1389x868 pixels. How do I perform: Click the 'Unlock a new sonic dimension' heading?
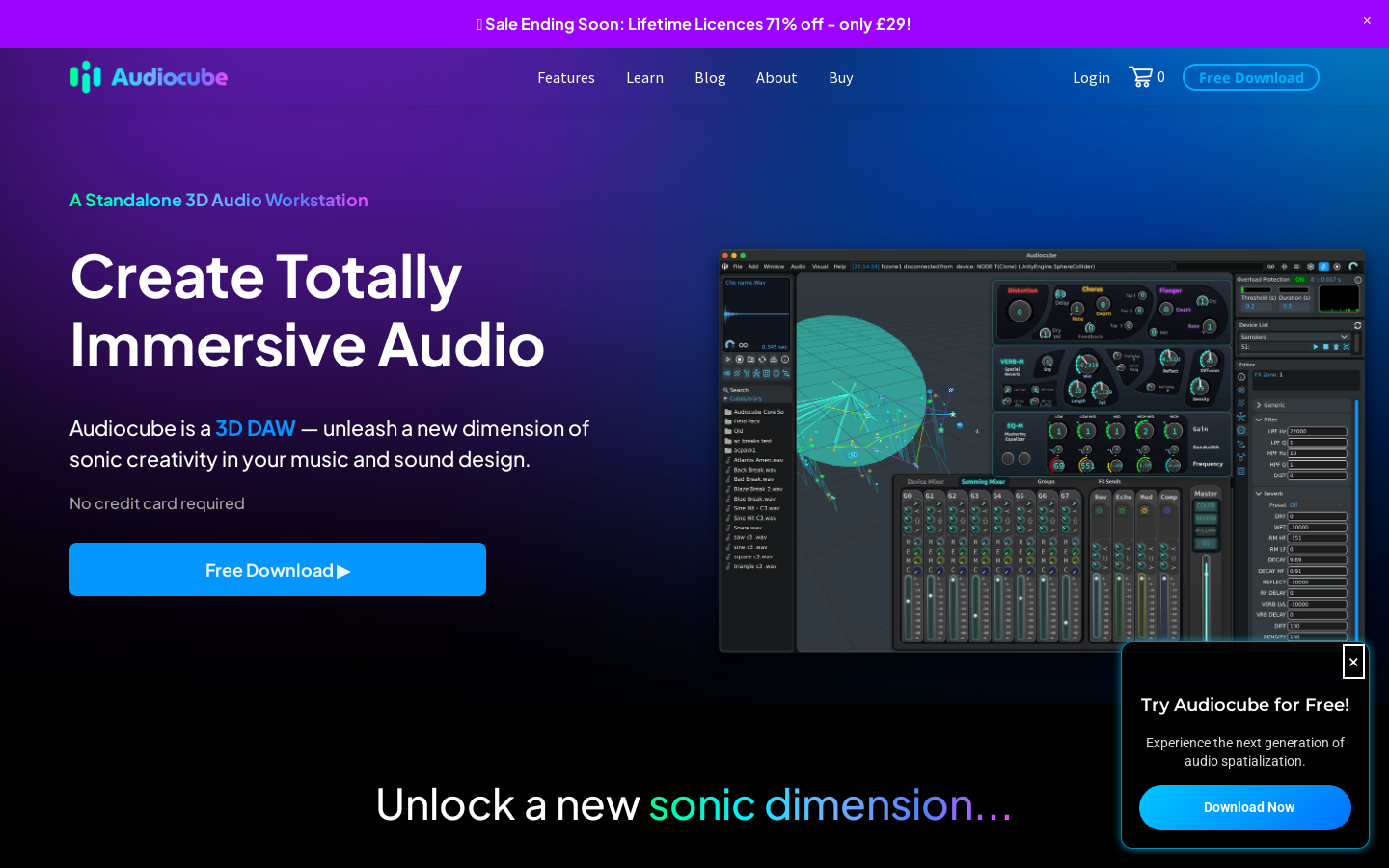click(694, 804)
